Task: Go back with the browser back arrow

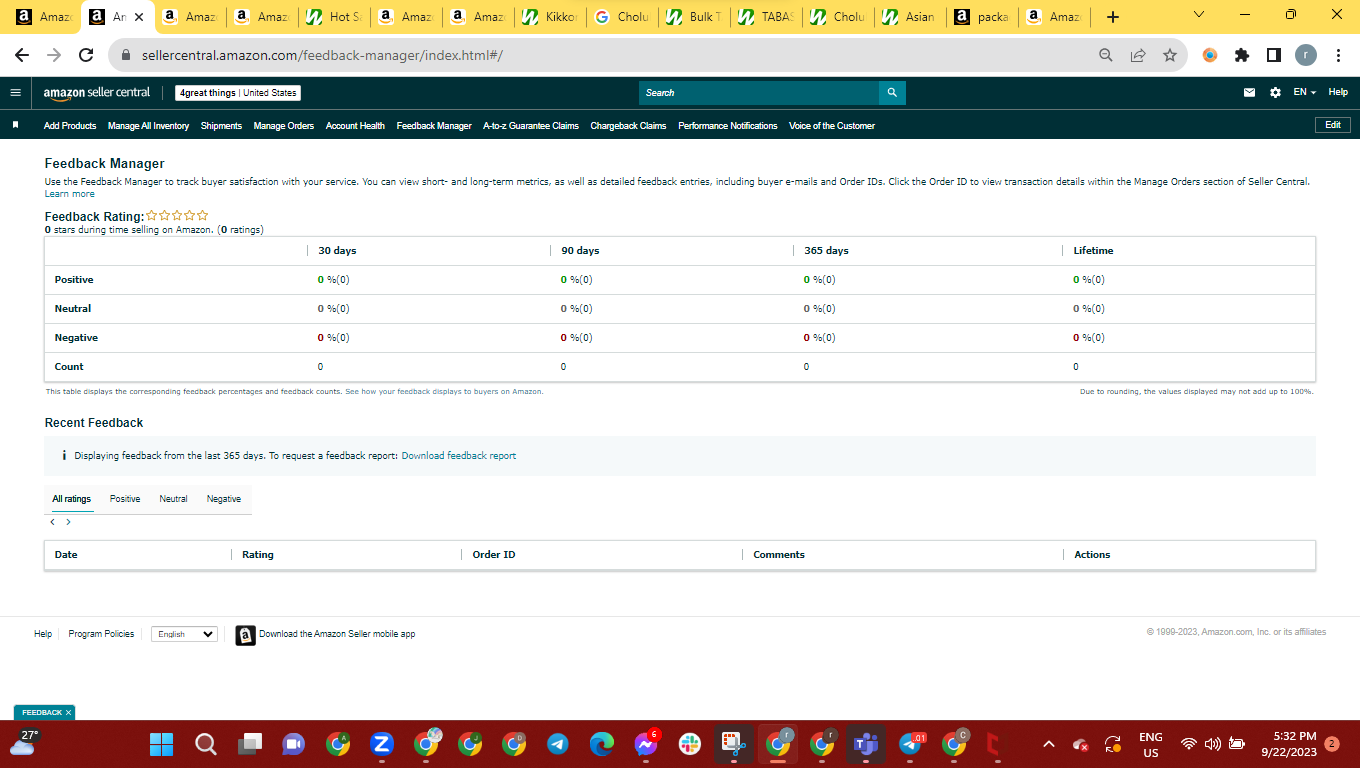Action: (x=22, y=55)
